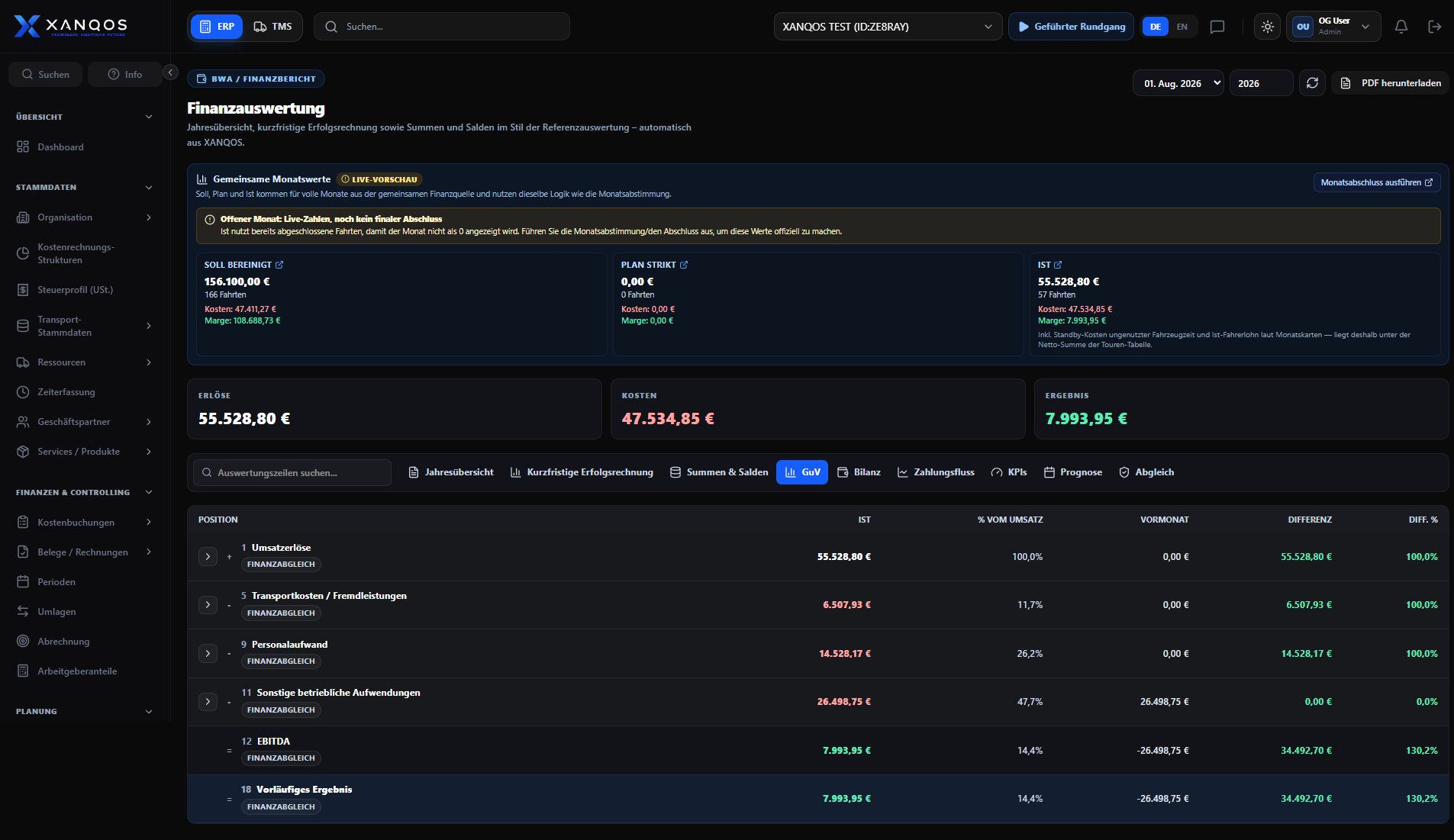1454x840 pixels.
Task: Select the DE language option
Action: coord(1156,27)
